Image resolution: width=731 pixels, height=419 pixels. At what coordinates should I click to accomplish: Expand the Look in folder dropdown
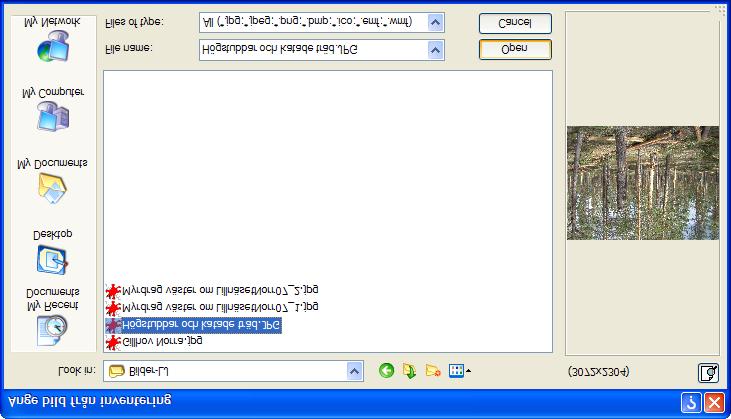click(x=354, y=371)
